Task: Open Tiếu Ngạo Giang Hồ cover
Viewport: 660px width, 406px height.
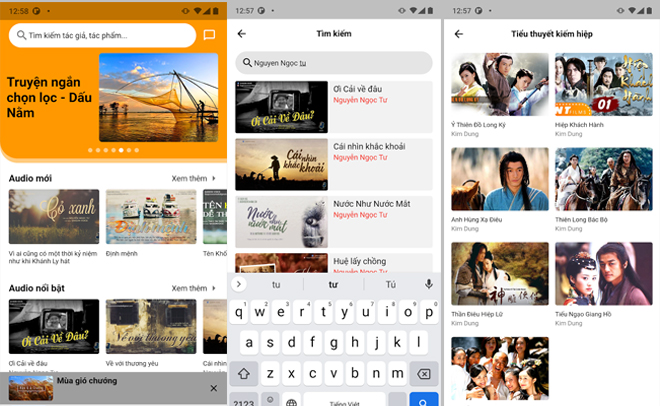Action: [x=604, y=273]
